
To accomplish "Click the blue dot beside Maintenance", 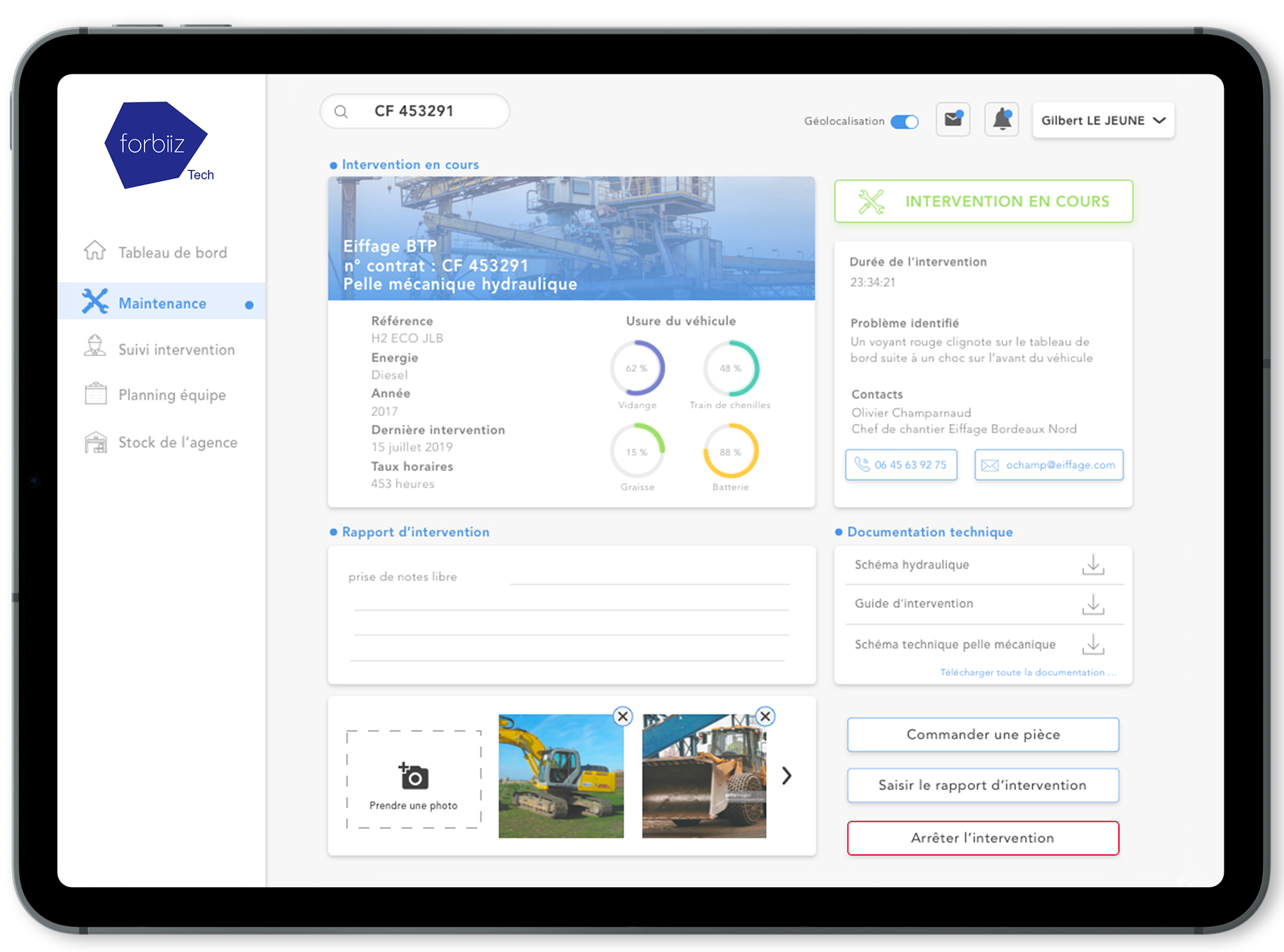I will (249, 304).
